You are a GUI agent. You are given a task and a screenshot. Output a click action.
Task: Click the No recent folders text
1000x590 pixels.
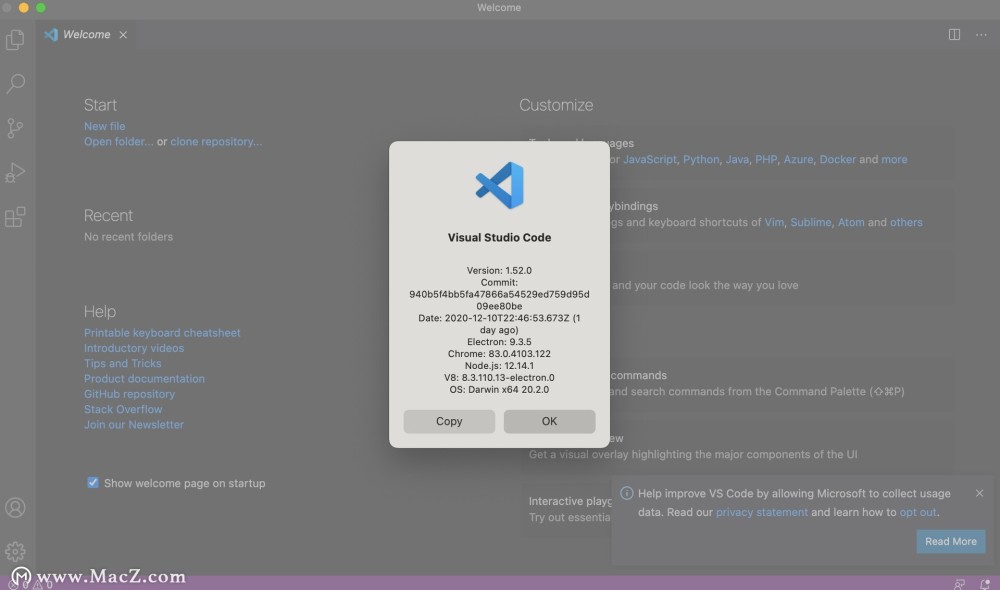(x=128, y=237)
